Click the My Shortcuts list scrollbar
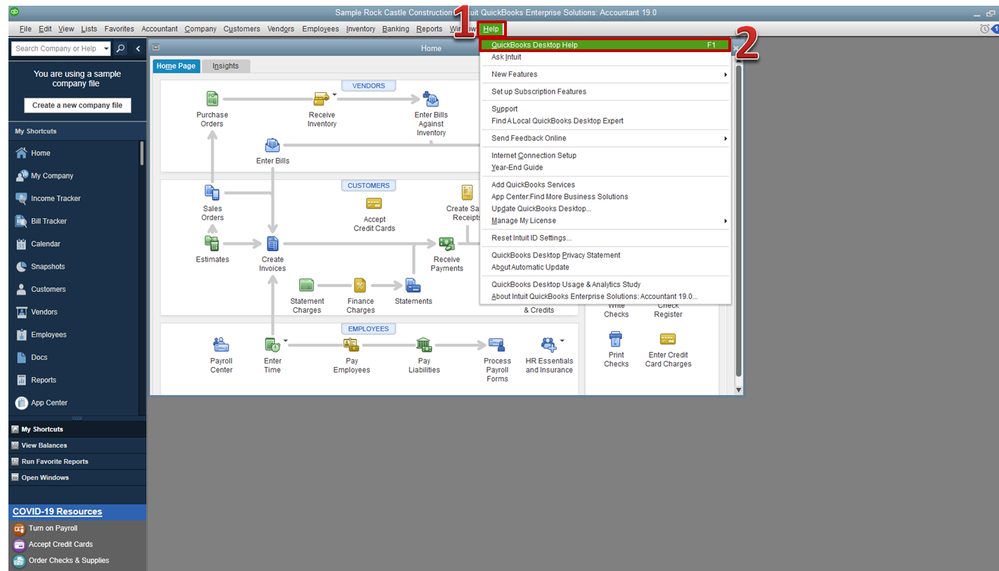The height and width of the screenshot is (571, 999). click(x=141, y=154)
